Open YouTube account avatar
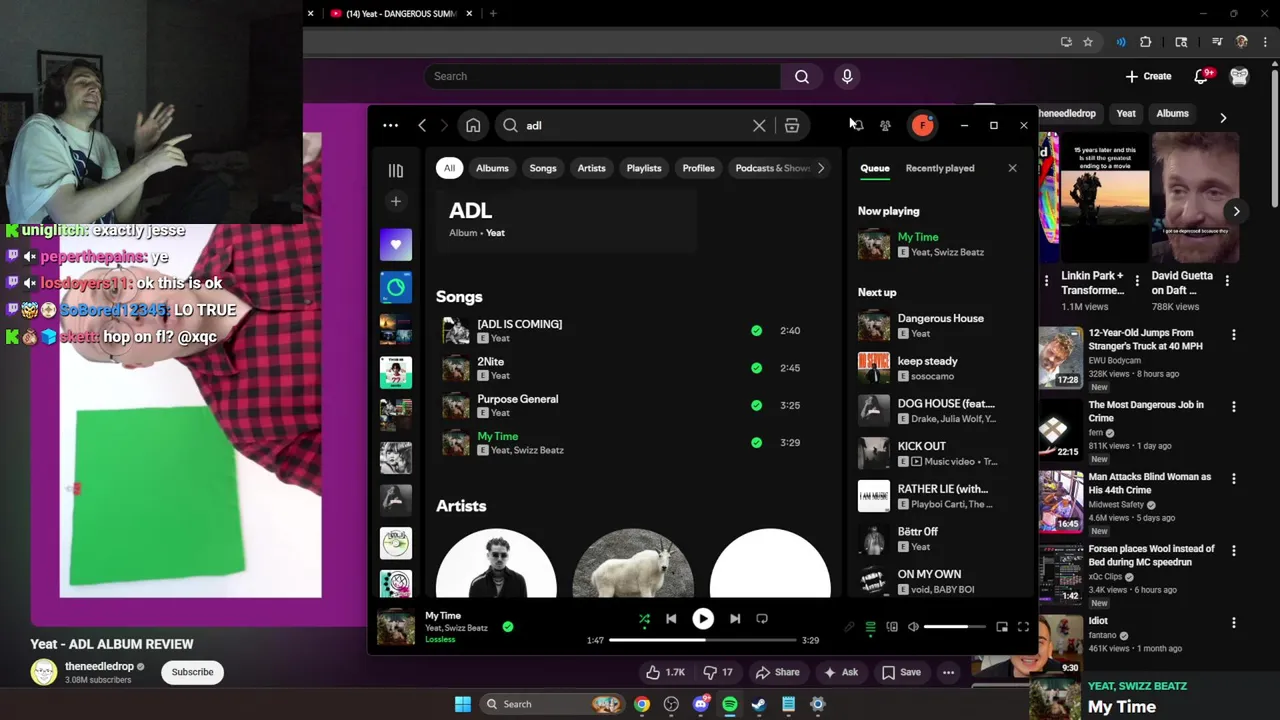The image size is (1280, 720). tap(1239, 76)
